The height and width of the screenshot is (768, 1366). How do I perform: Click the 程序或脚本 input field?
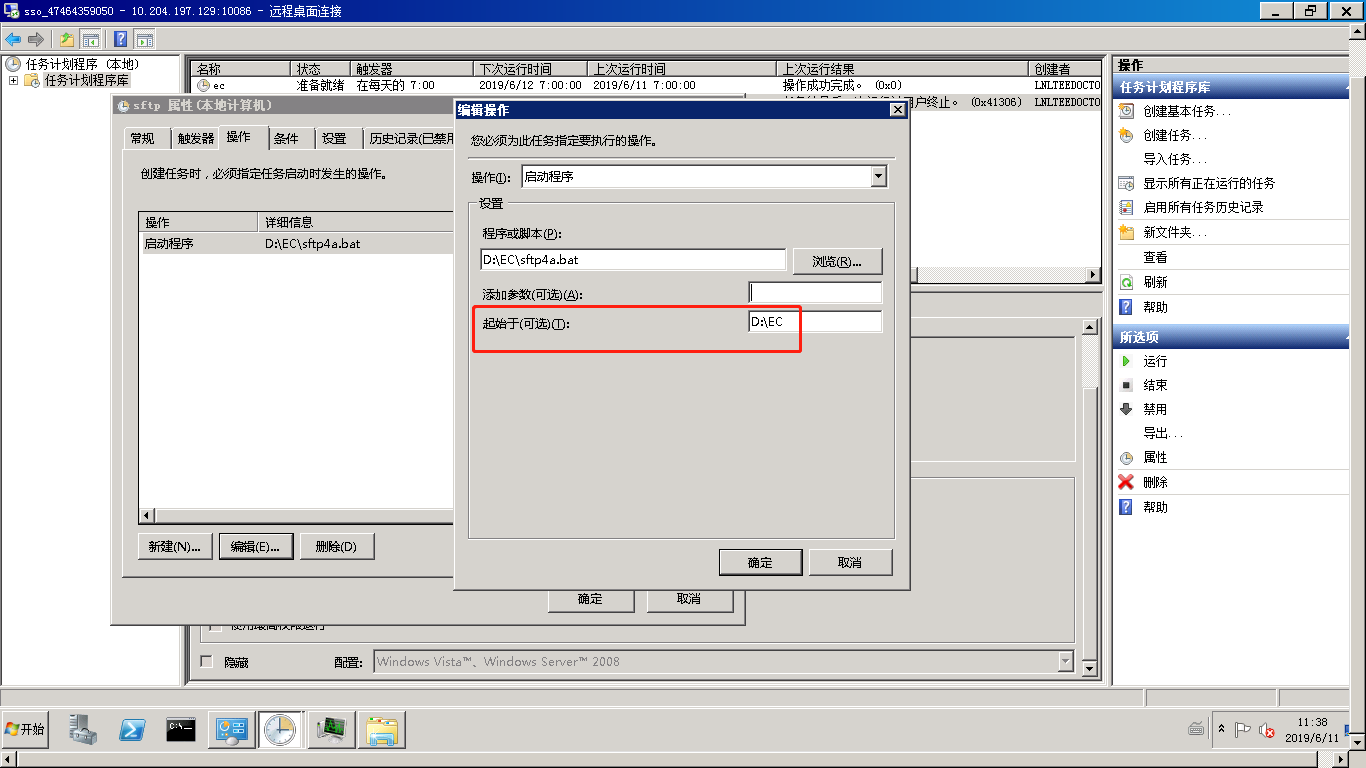[x=633, y=259]
